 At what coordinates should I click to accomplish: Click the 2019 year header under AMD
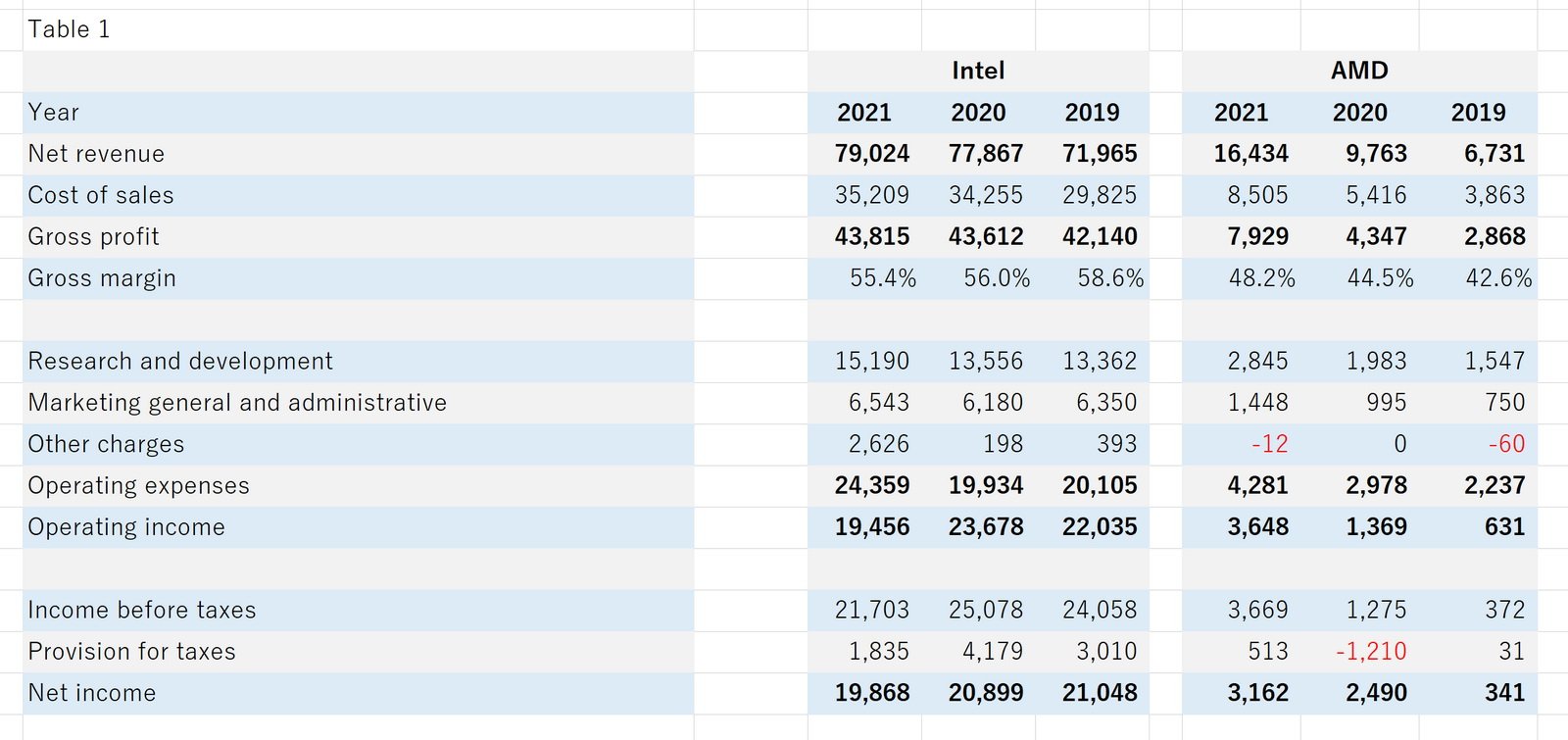tap(1478, 113)
